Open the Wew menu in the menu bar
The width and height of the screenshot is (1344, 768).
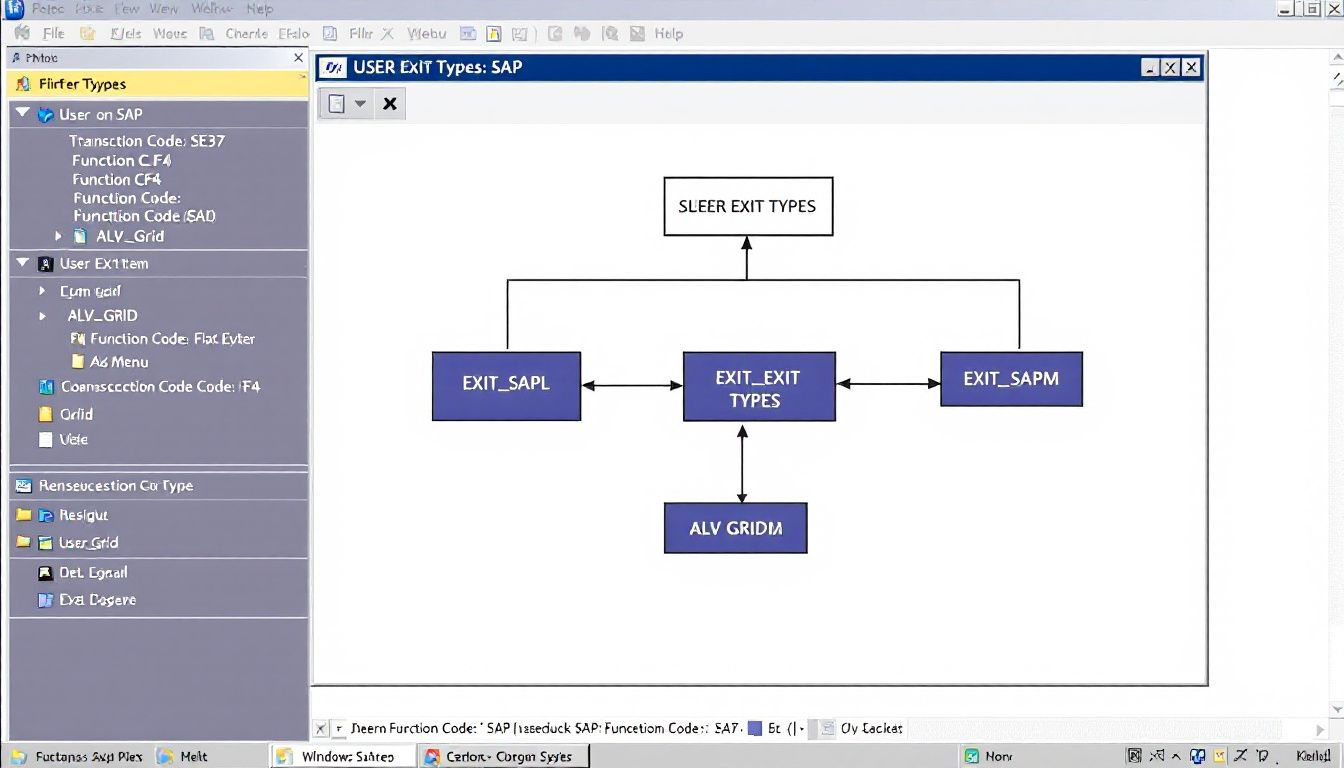[x=163, y=9]
